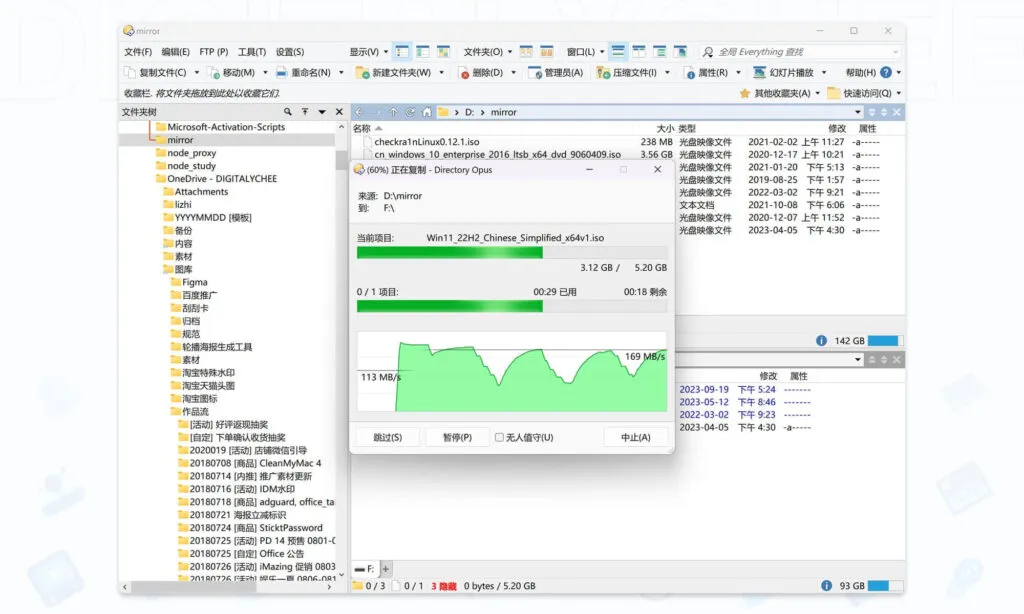Open the 帮助(H) help menu
The image size is (1024, 614).
pos(860,73)
